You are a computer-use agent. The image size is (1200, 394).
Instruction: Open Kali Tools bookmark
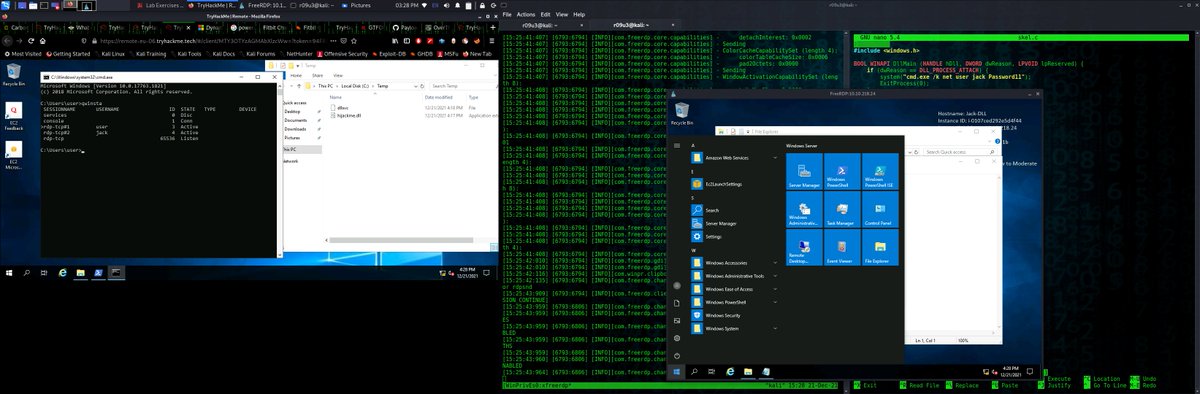[188, 53]
